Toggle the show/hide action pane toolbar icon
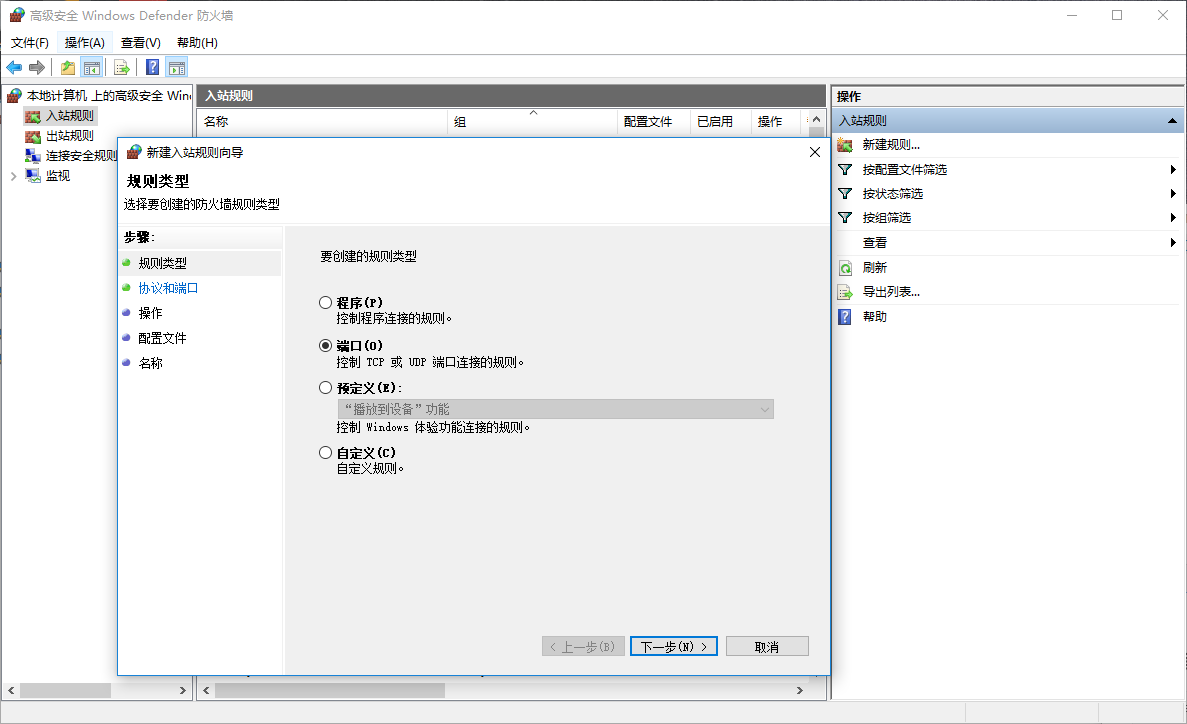This screenshot has height=724, width=1187. pos(177,67)
